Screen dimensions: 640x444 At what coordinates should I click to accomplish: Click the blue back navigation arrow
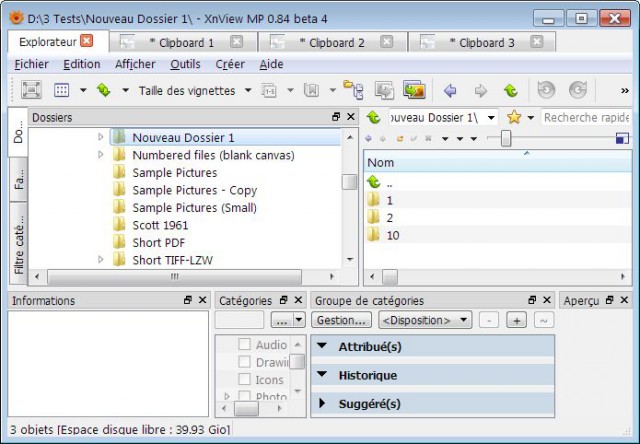click(x=450, y=90)
